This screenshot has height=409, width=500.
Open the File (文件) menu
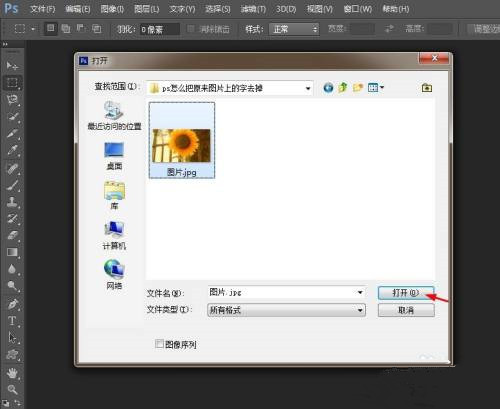pos(43,9)
